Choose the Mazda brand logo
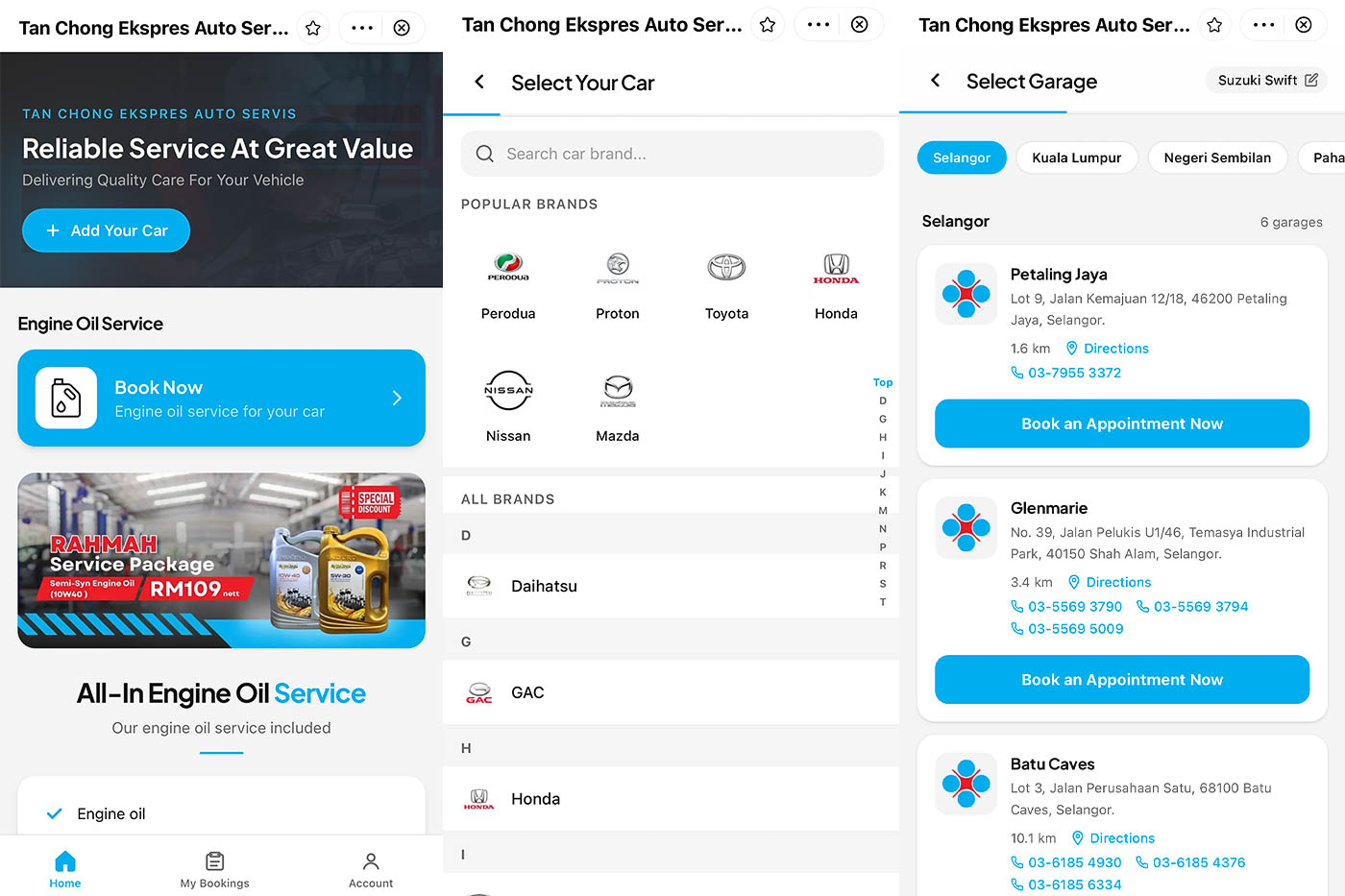The image size is (1345, 896). (x=617, y=390)
